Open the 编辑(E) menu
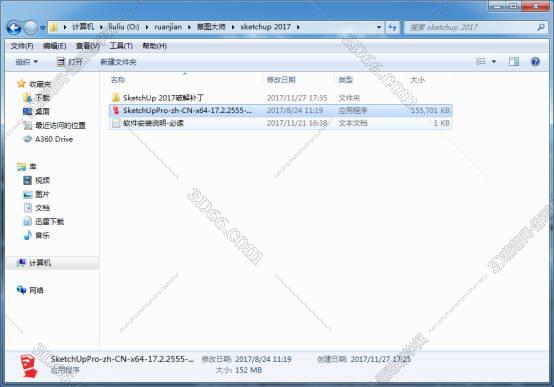 (x=54, y=46)
